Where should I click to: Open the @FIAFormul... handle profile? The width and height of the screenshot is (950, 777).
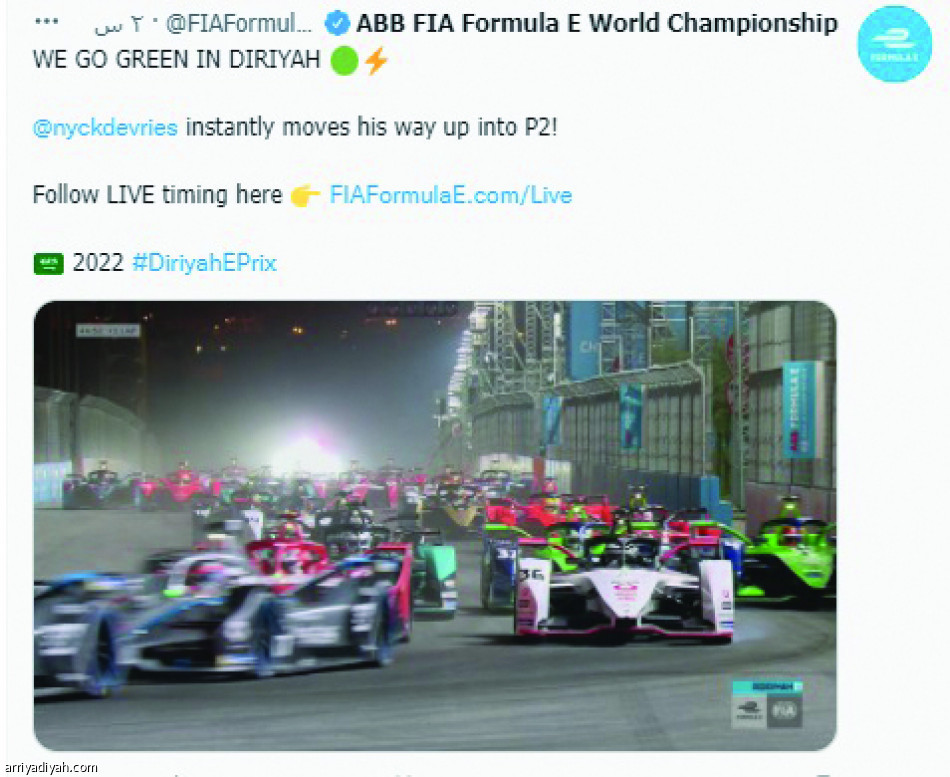click(x=239, y=24)
